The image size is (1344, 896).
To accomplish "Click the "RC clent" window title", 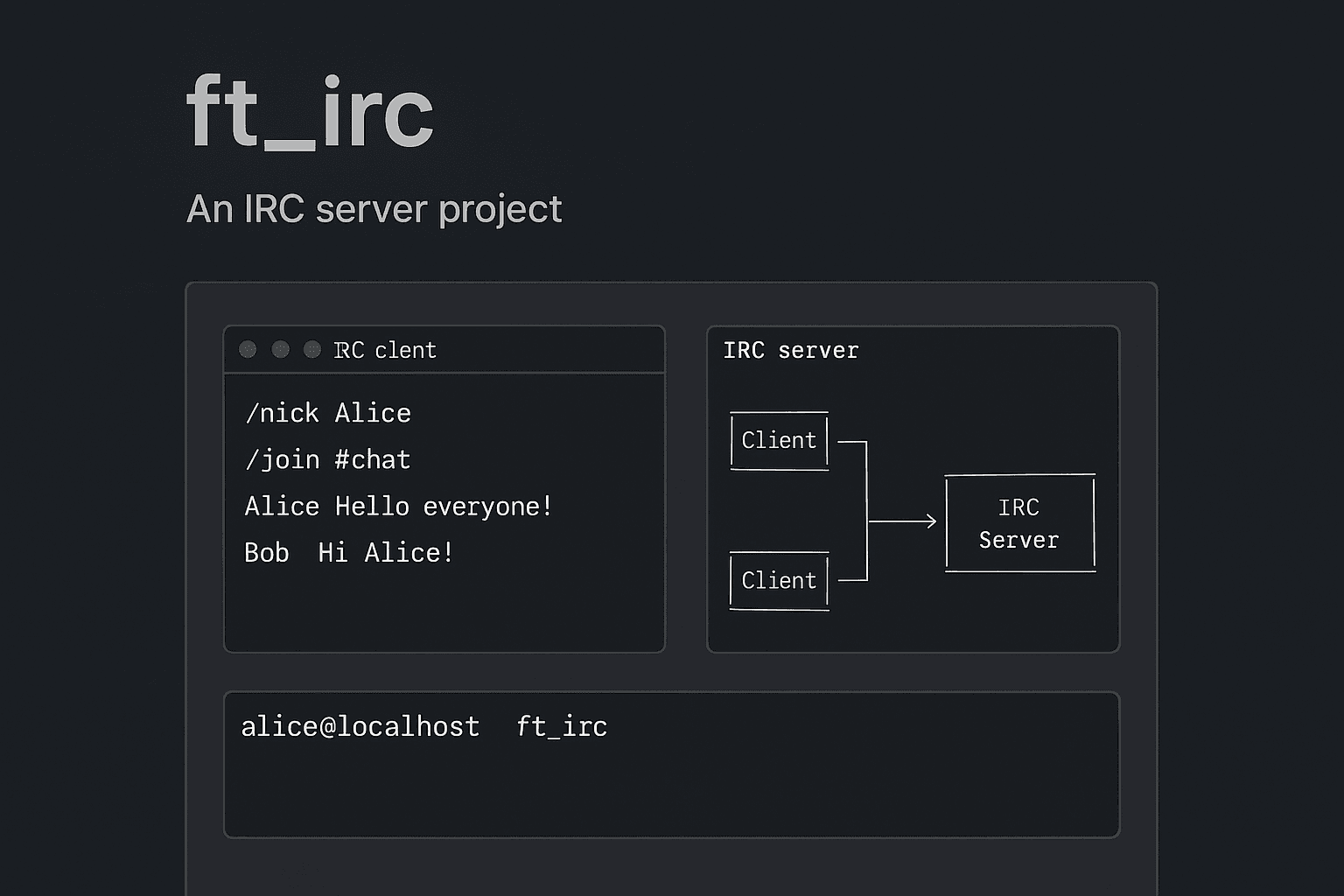I will pos(385,351).
